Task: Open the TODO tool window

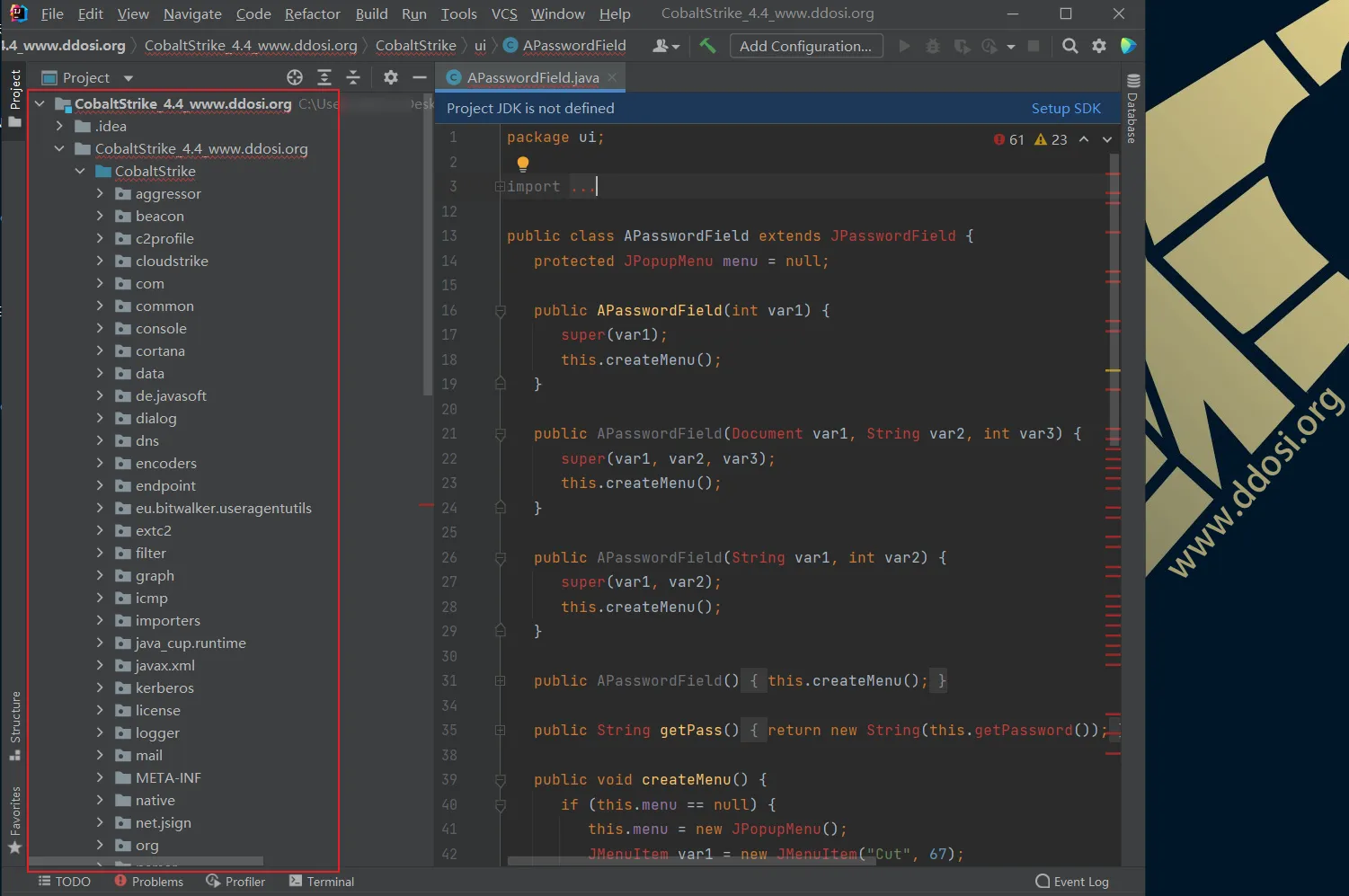Action: click(x=65, y=882)
